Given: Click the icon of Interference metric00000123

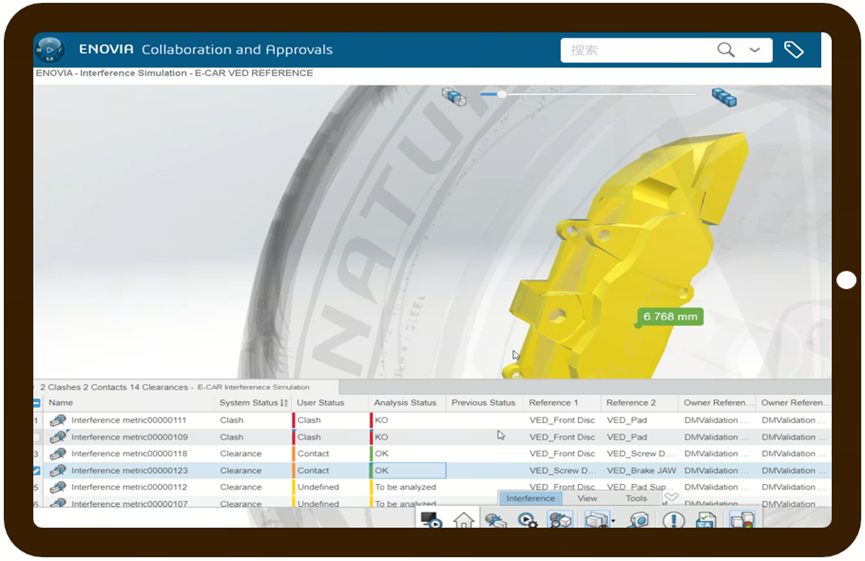Looking at the screenshot, I should (x=58, y=471).
